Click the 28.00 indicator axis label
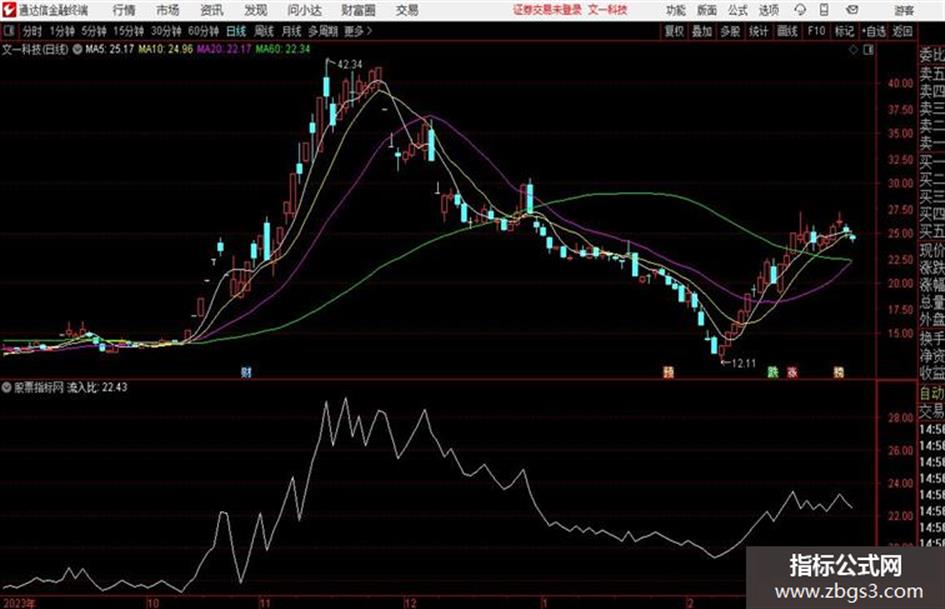 click(900, 418)
